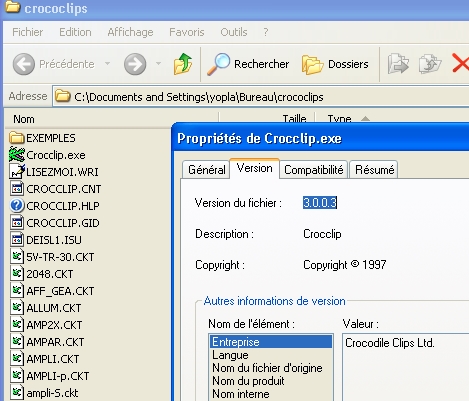Go up one folder level
This screenshot has width=469, height=401.
tap(183, 64)
